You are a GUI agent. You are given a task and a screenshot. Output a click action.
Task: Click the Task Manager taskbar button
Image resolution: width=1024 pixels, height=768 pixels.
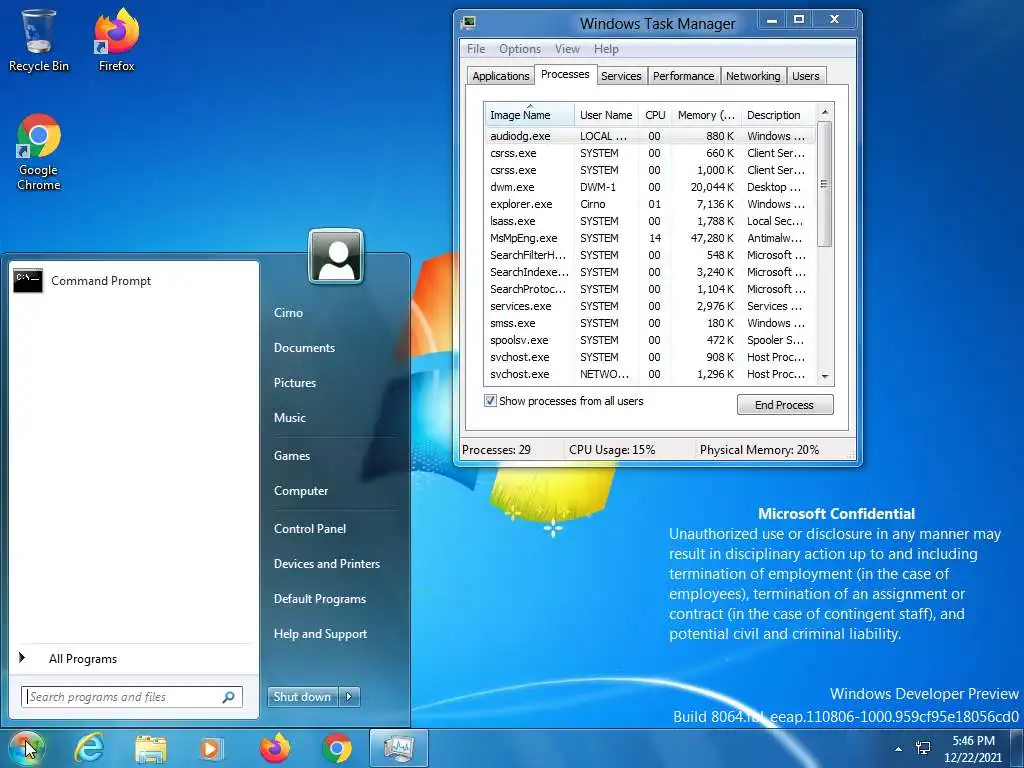pyautogui.click(x=398, y=748)
